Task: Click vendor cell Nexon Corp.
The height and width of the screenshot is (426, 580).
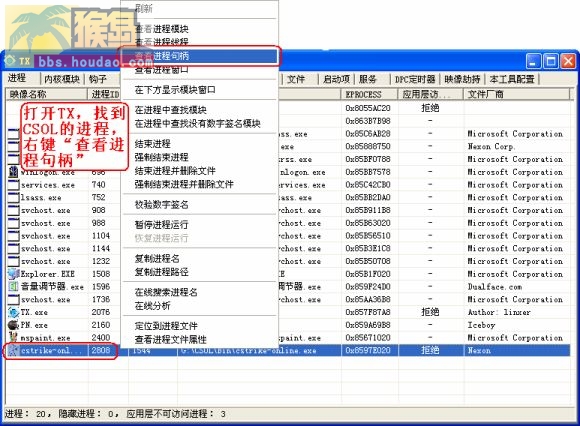Action: [x=491, y=146]
